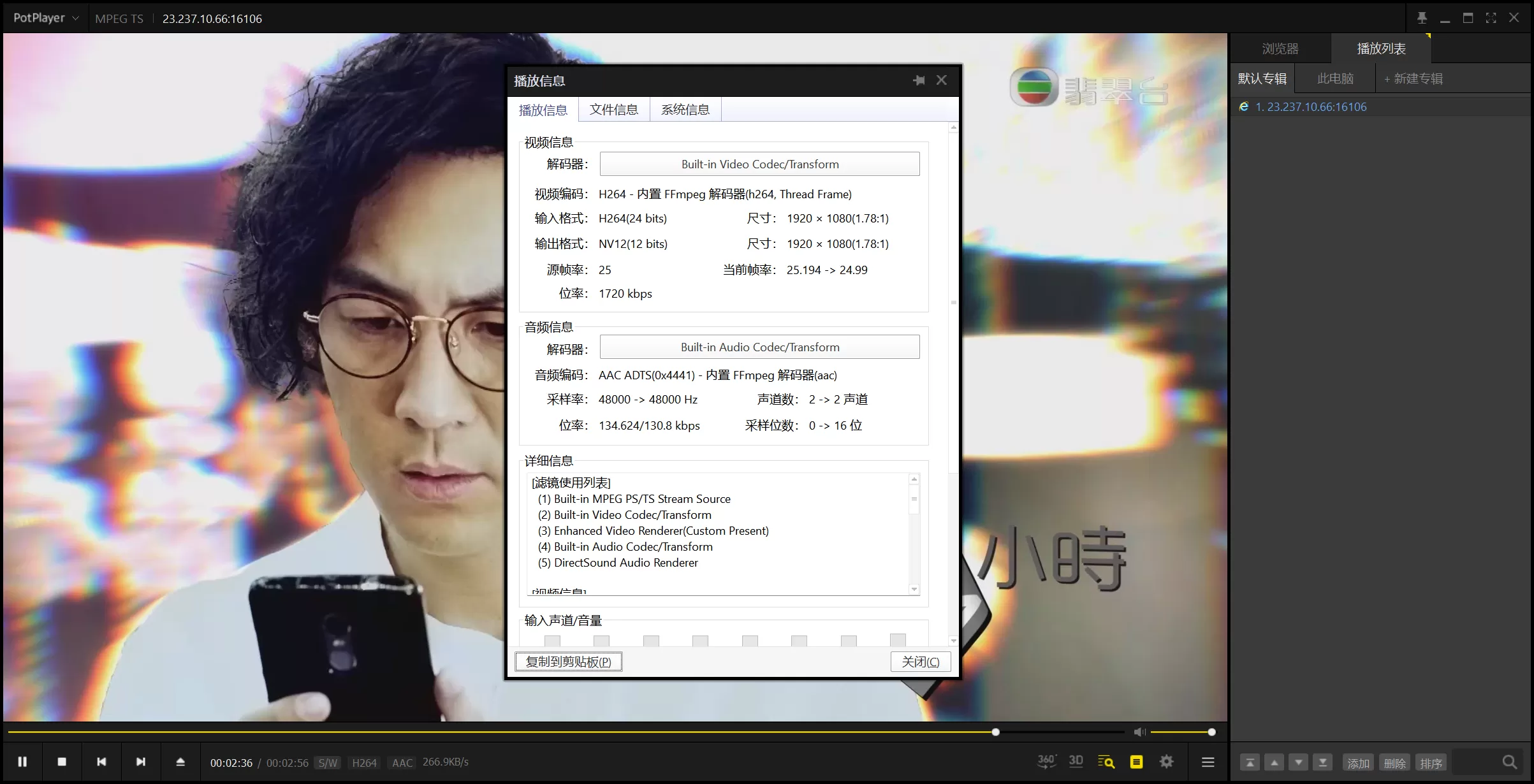The width and height of the screenshot is (1534, 784).
Task: Move playlist item down one position
Action: 1299,762
